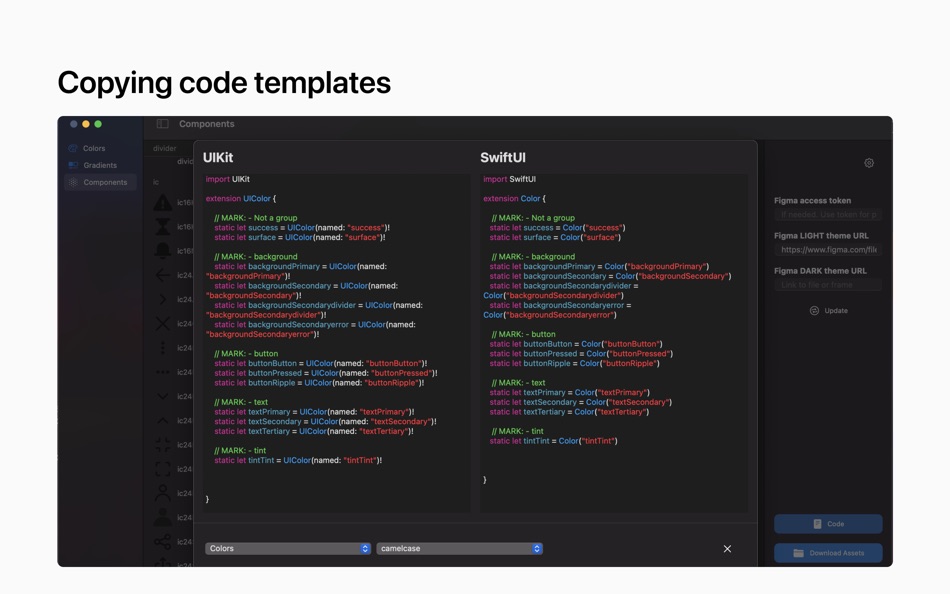This screenshot has height=594, width=950.
Task: Click the Figma DARK theme URL field
Action: tap(828, 285)
